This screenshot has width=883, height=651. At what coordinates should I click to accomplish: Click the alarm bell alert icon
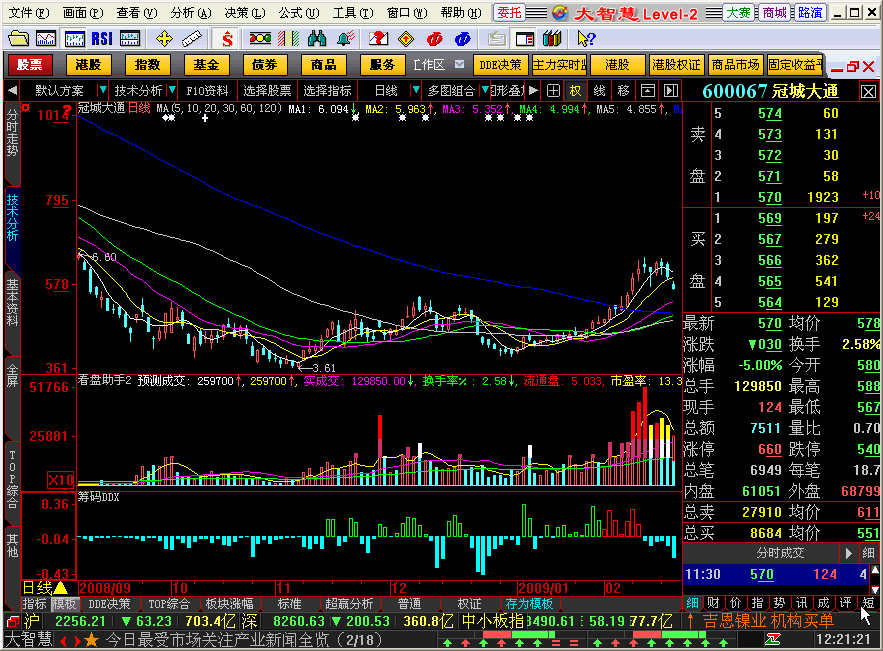(x=345, y=38)
